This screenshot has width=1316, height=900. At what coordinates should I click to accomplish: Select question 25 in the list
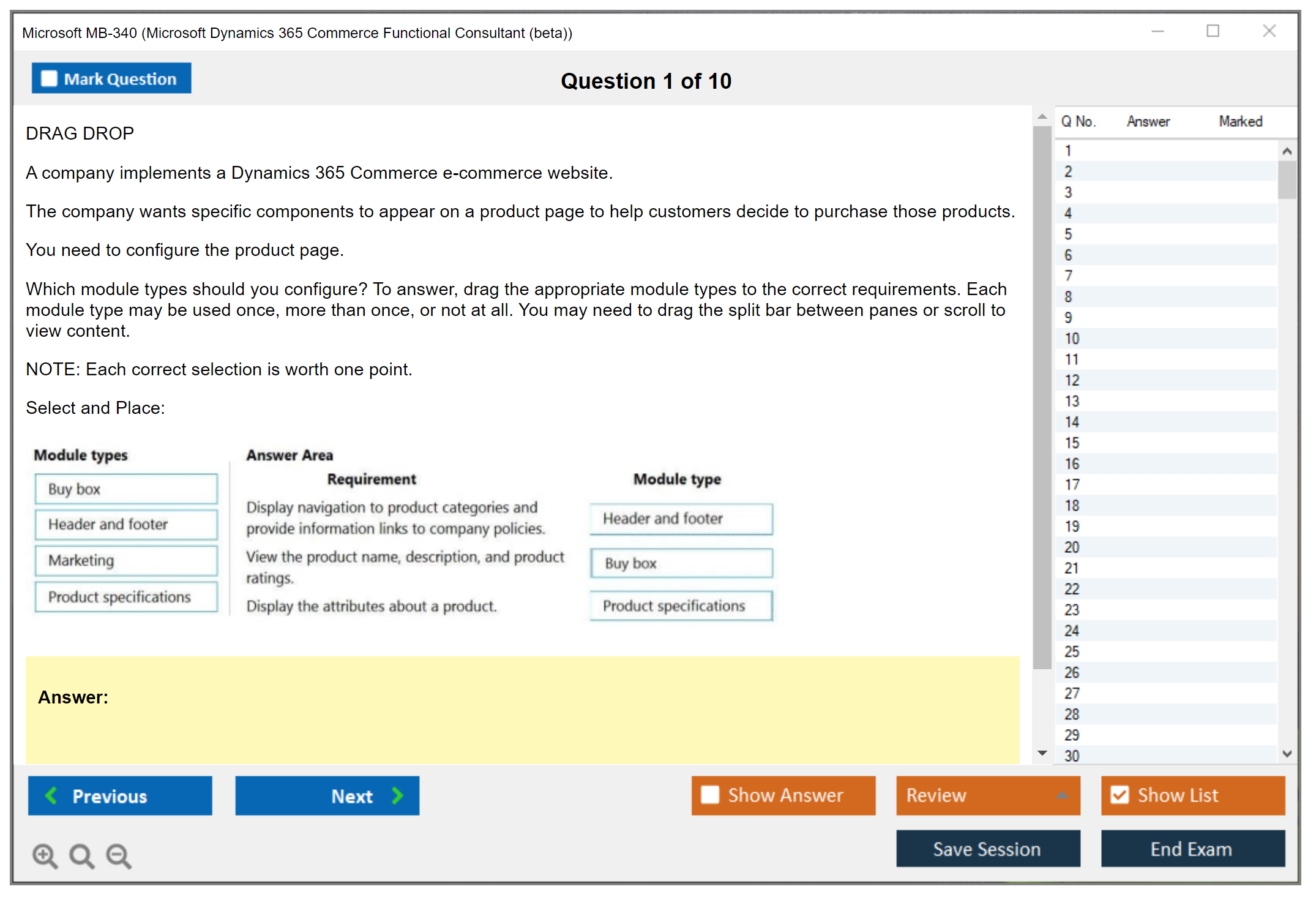[1072, 651]
